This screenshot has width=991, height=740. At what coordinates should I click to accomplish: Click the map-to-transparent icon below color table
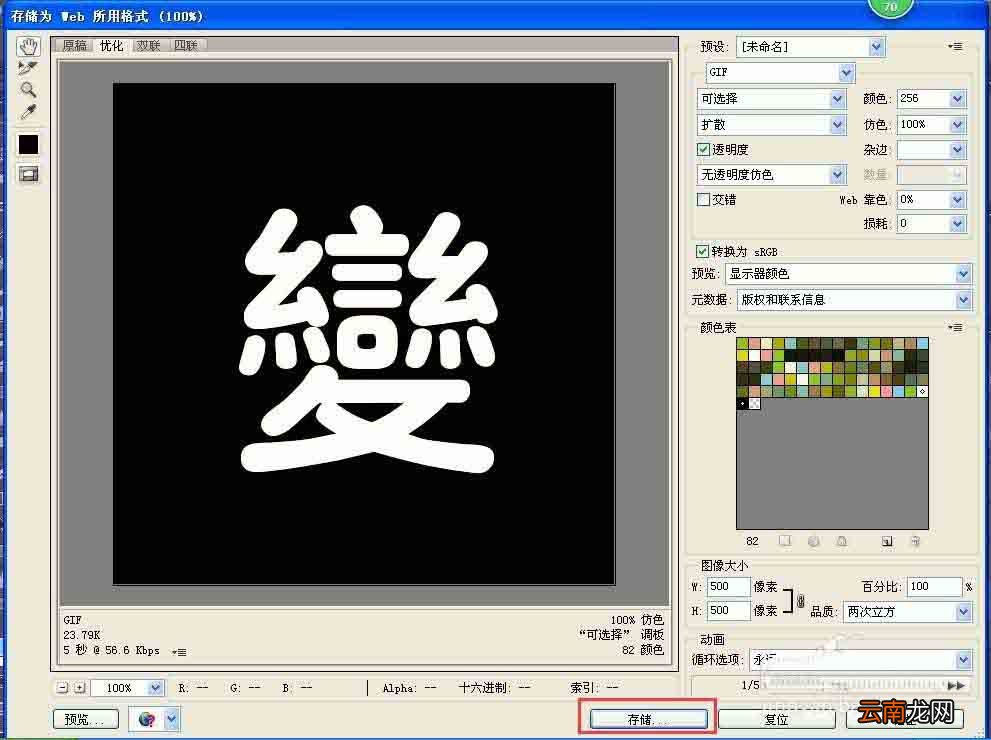(785, 541)
